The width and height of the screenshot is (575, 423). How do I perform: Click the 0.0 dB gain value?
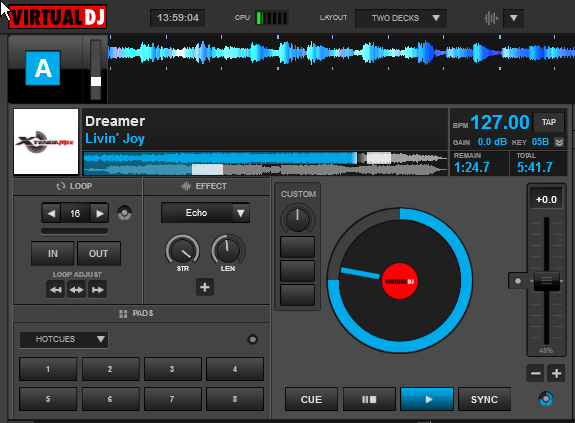tap(492, 142)
